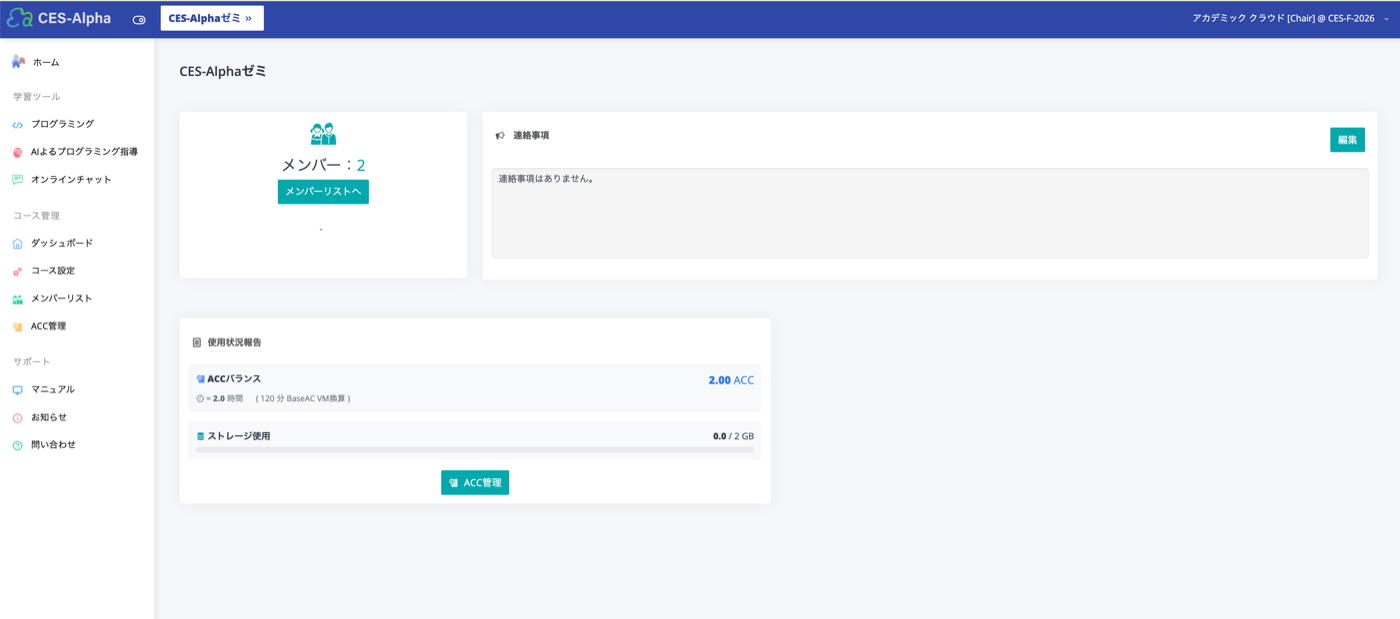
Task: Click the 連絡事項 announcement text box
Action: 930,213
